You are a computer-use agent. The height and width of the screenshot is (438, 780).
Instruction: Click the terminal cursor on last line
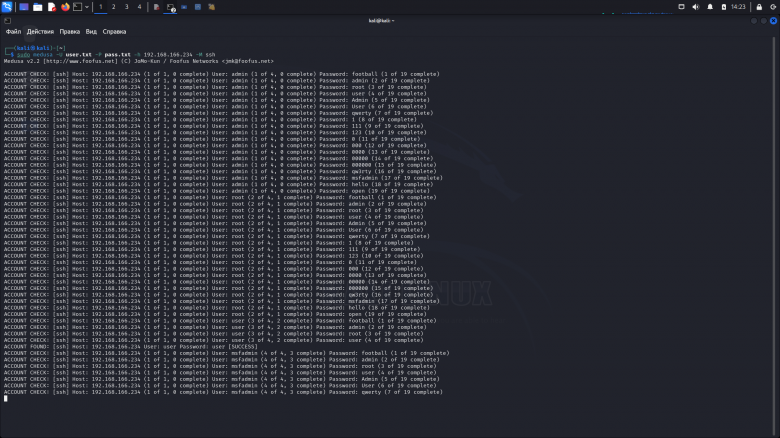(5, 398)
